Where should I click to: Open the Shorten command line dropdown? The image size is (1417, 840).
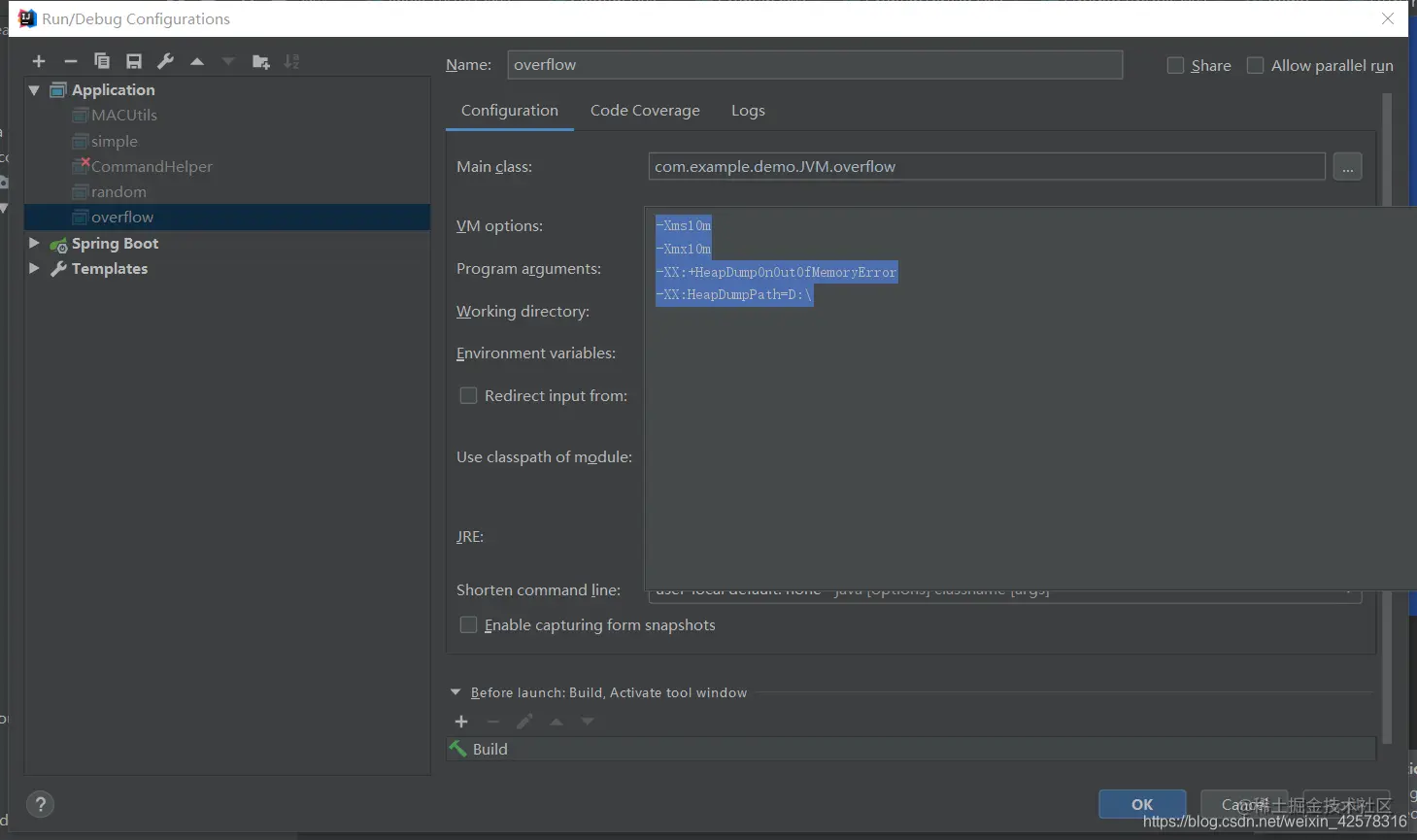coord(1005,595)
